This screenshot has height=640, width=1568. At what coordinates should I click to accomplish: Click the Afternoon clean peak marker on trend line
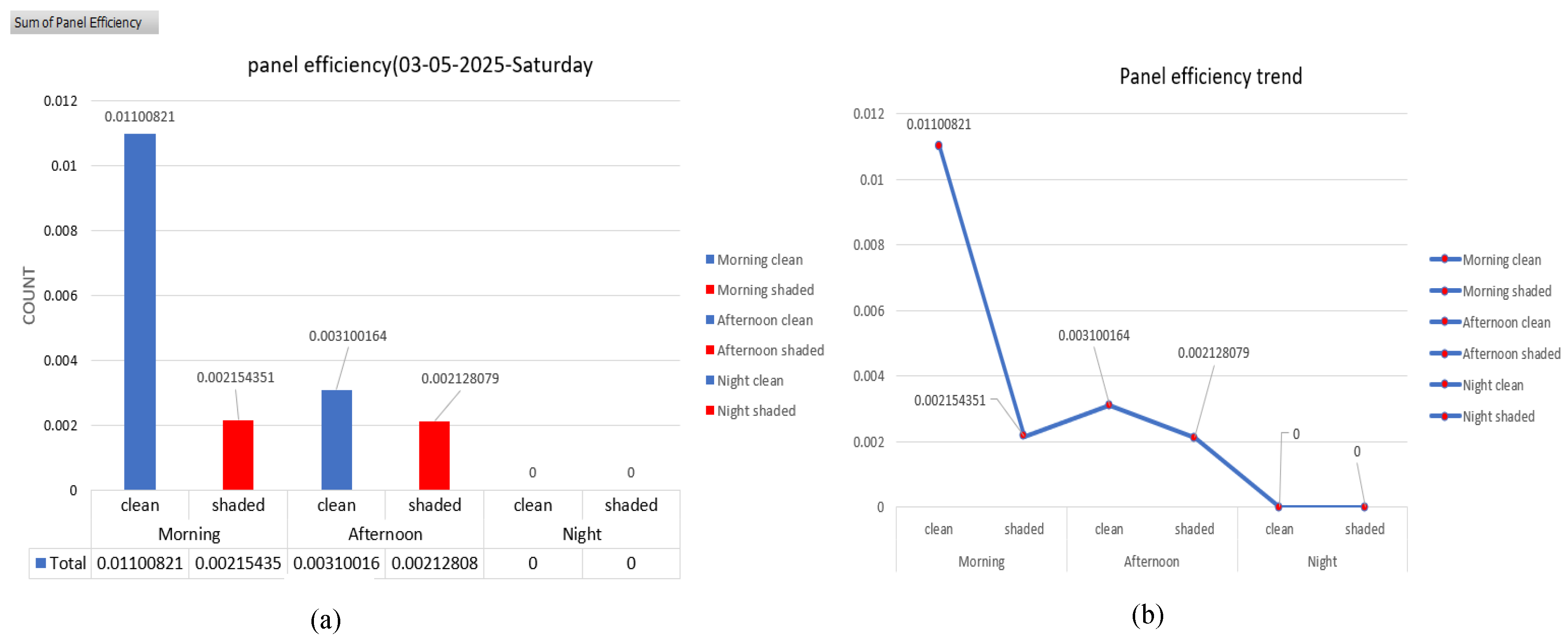[1108, 405]
